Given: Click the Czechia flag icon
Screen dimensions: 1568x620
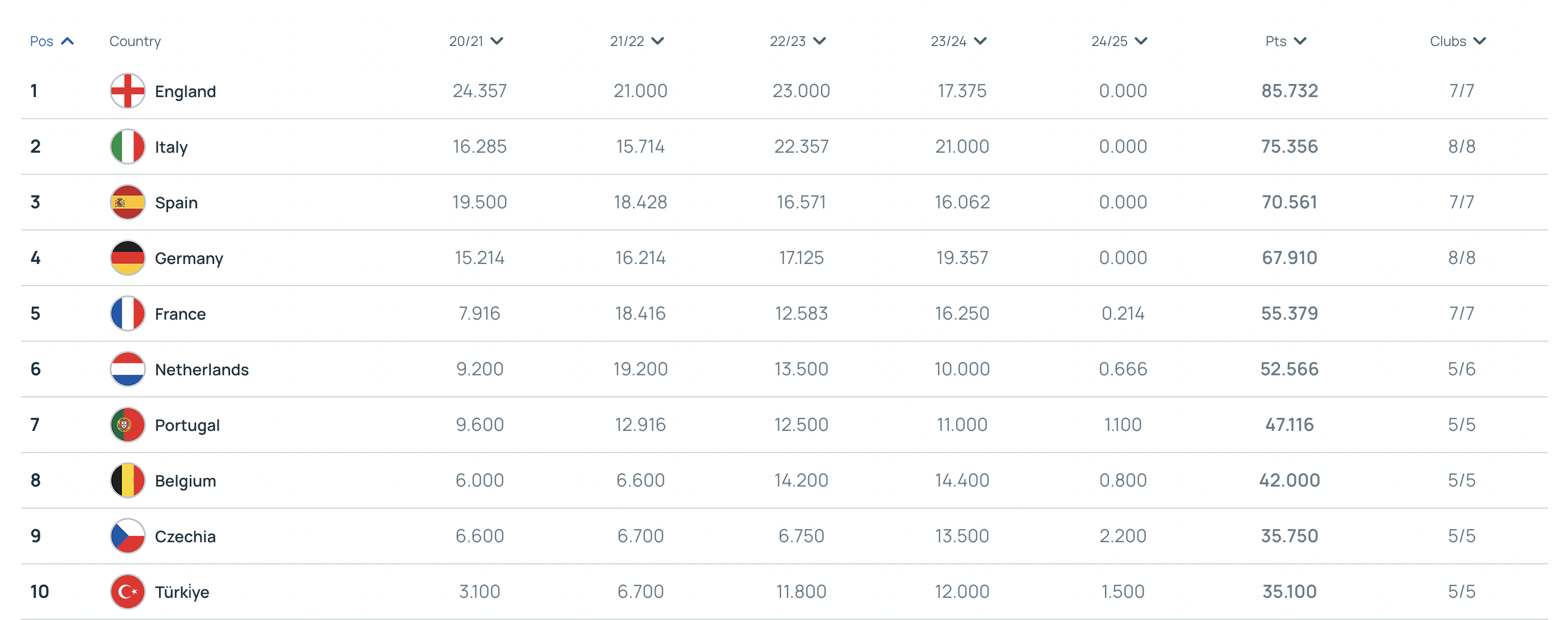Looking at the screenshot, I should coord(127,536).
